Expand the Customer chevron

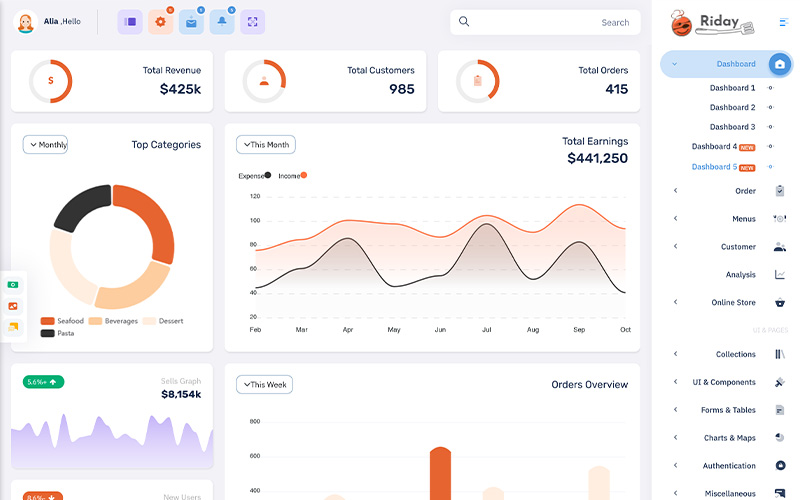click(676, 246)
